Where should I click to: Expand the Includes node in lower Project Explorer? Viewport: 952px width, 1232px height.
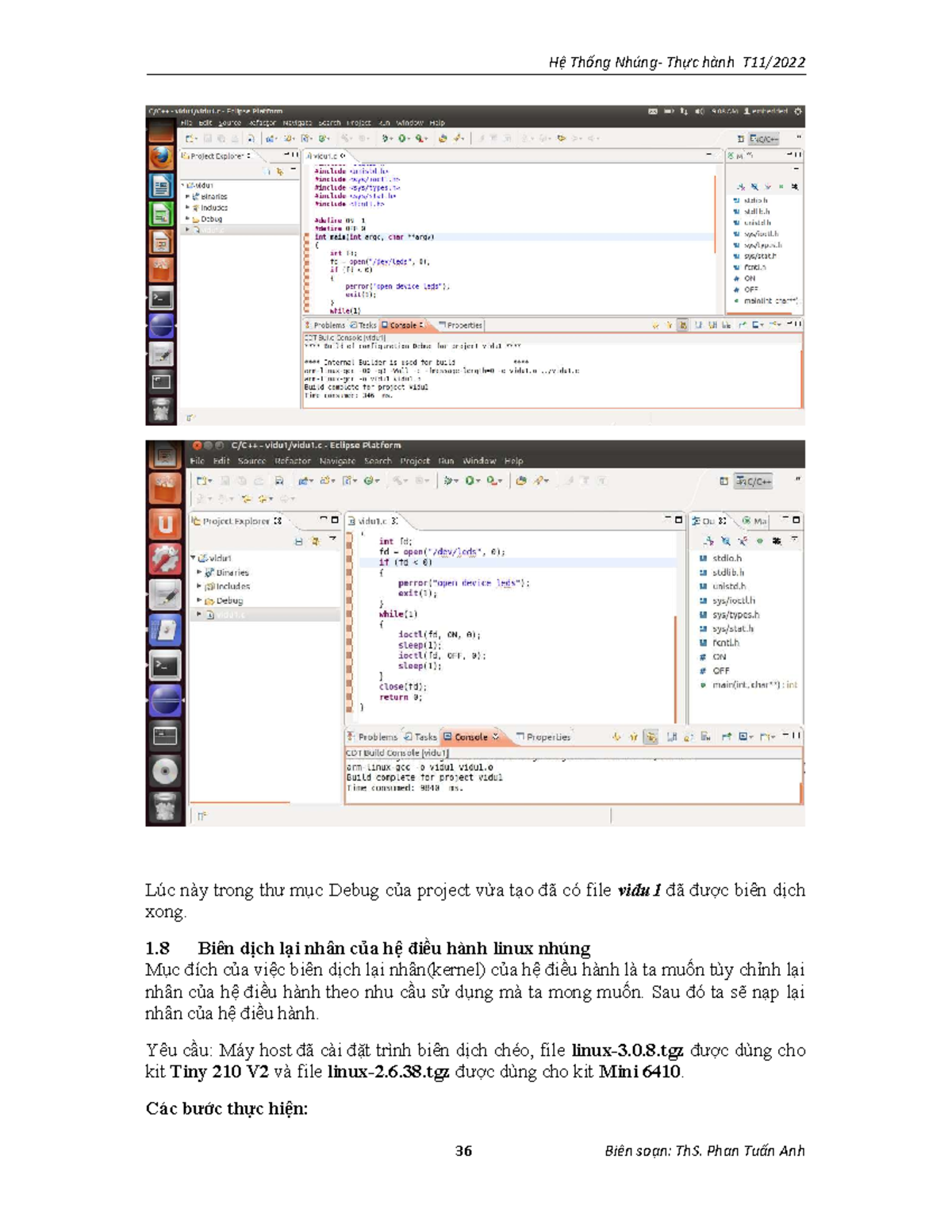199,586
